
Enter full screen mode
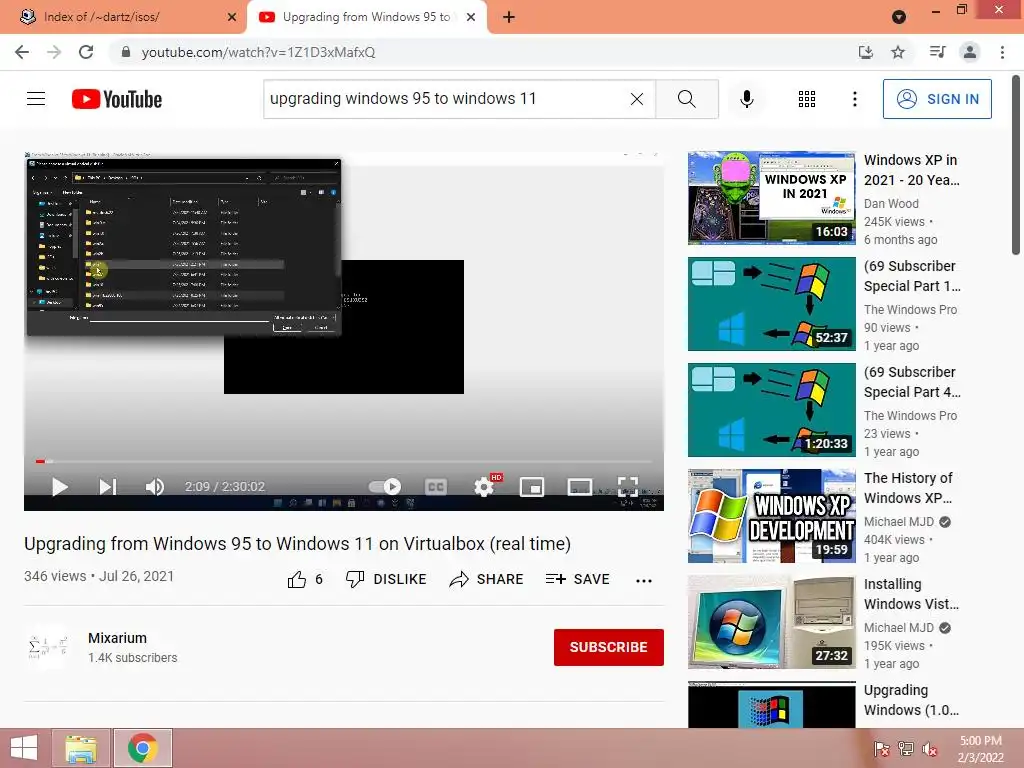pyautogui.click(x=628, y=487)
